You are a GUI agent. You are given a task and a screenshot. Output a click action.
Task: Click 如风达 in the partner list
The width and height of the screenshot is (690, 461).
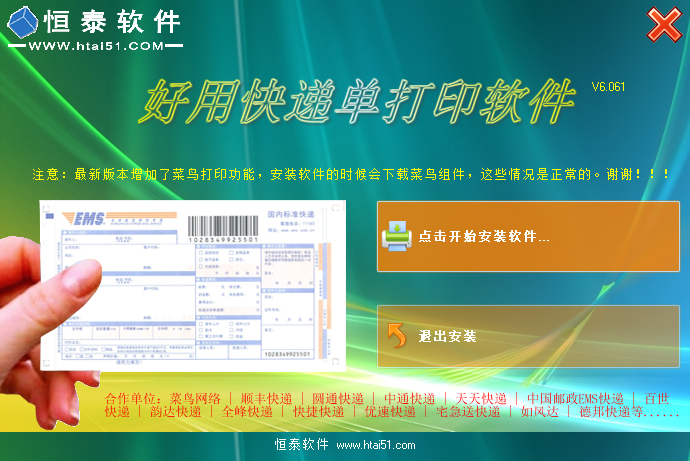click(540, 412)
